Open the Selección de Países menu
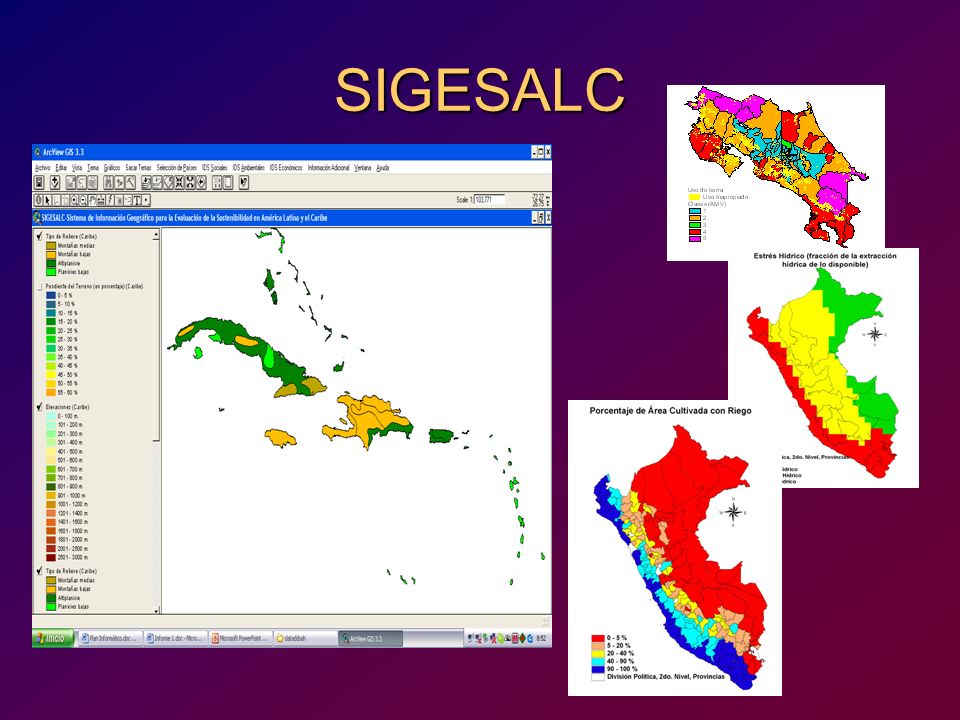Viewport: 960px width, 720px height. pyautogui.click(x=176, y=167)
